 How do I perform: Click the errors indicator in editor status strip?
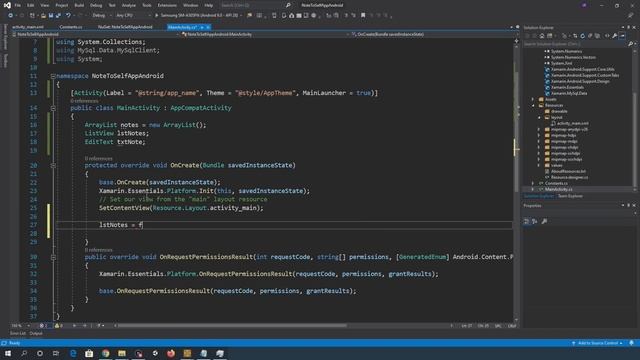click(x=44, y=326)
